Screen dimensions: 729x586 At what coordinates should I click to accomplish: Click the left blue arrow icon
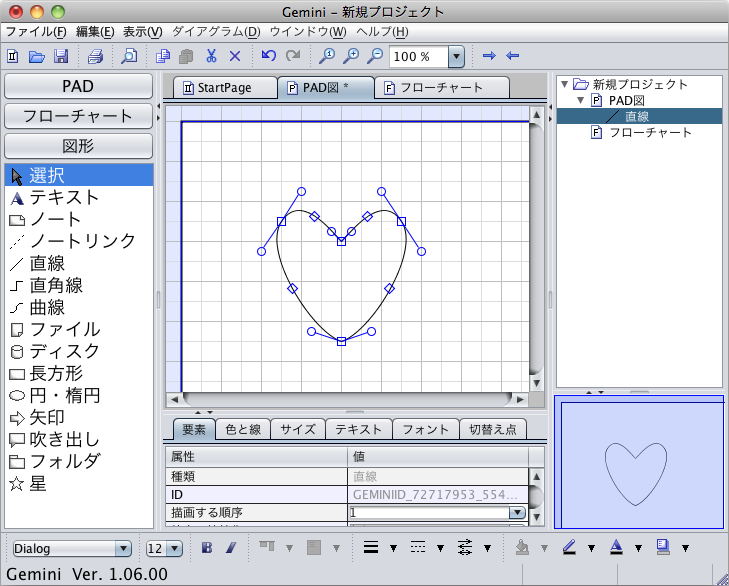pyautogui.click(x=512, y=56)
